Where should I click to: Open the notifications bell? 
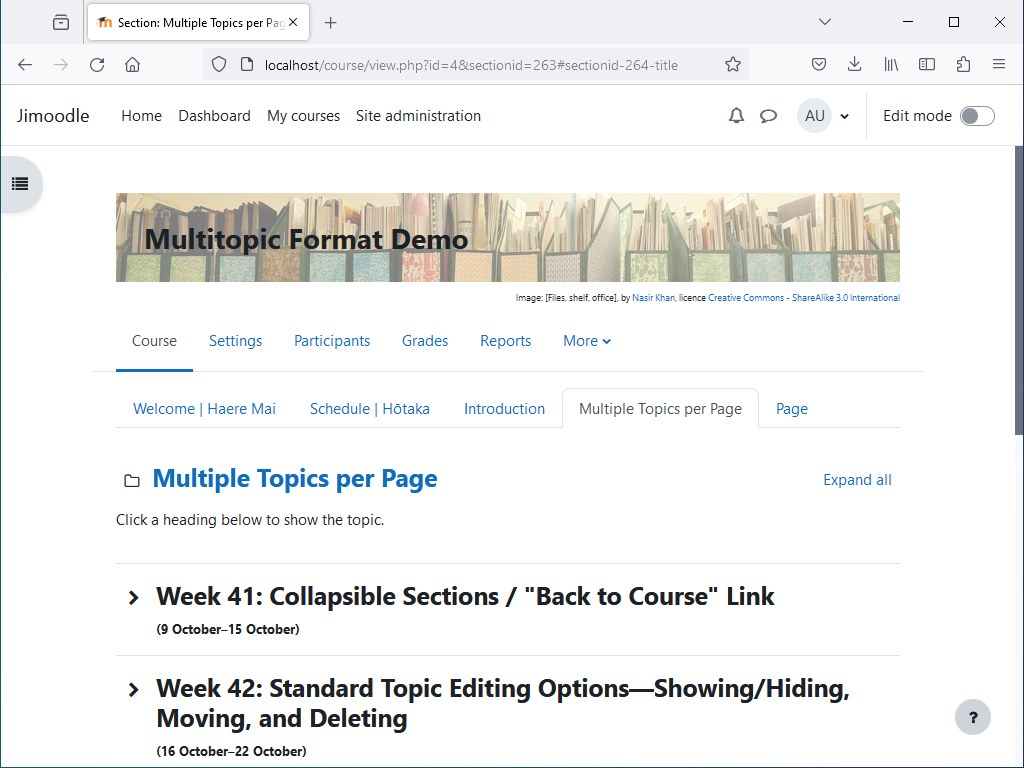pyautogui.click(x=736, y=116)
